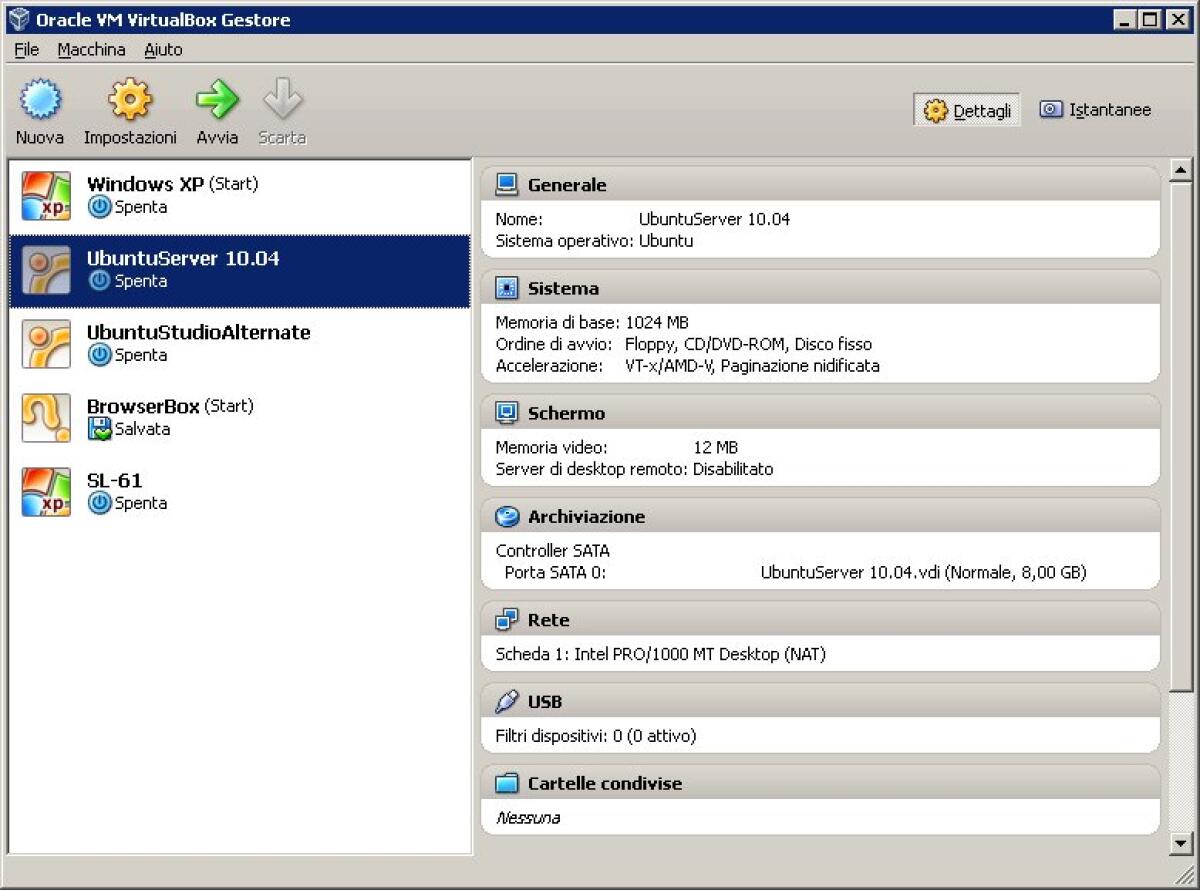Open the Aiuto menu
The height and width of the screenshot is (890, 1200).
coord(162,49)
